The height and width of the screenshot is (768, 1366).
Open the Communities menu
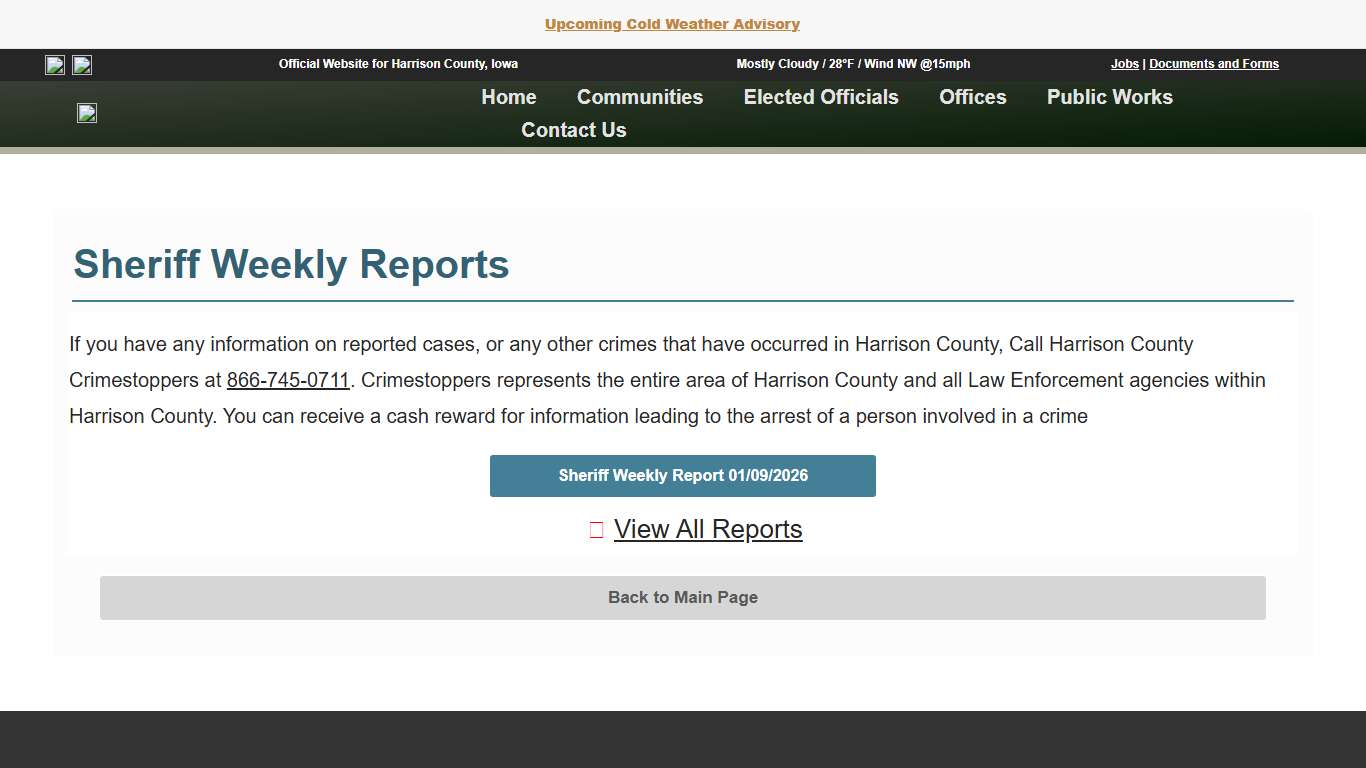[x=639, y=97]
